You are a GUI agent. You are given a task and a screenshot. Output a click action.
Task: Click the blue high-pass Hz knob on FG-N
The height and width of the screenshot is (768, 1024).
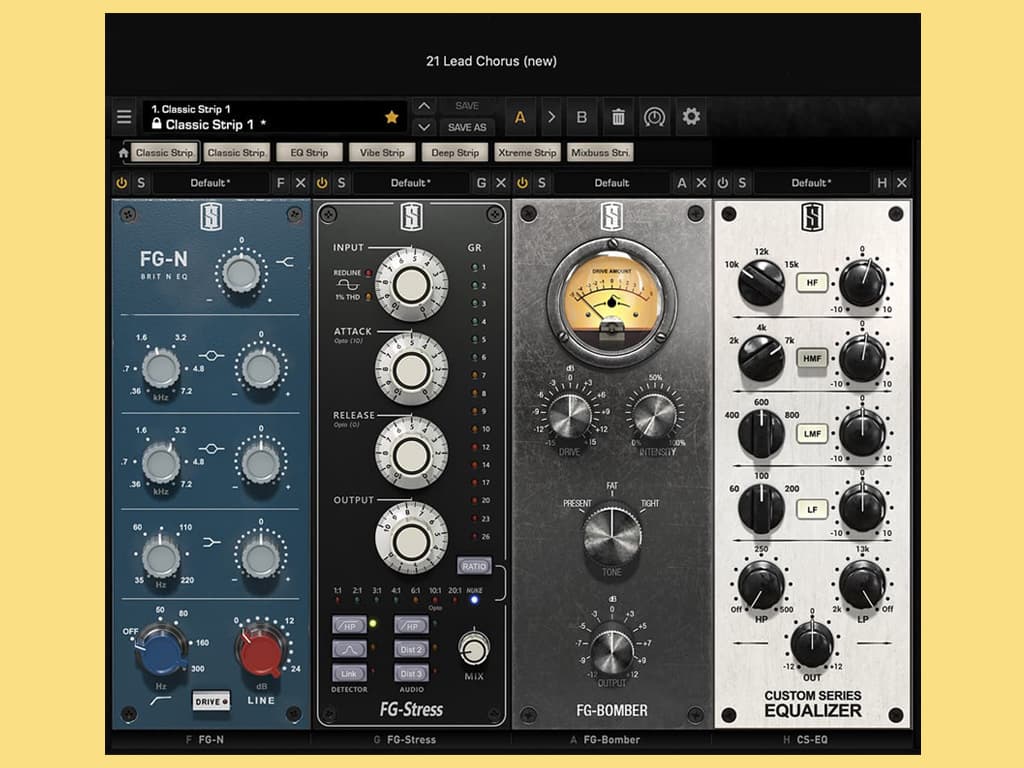[x=161, y=650]
